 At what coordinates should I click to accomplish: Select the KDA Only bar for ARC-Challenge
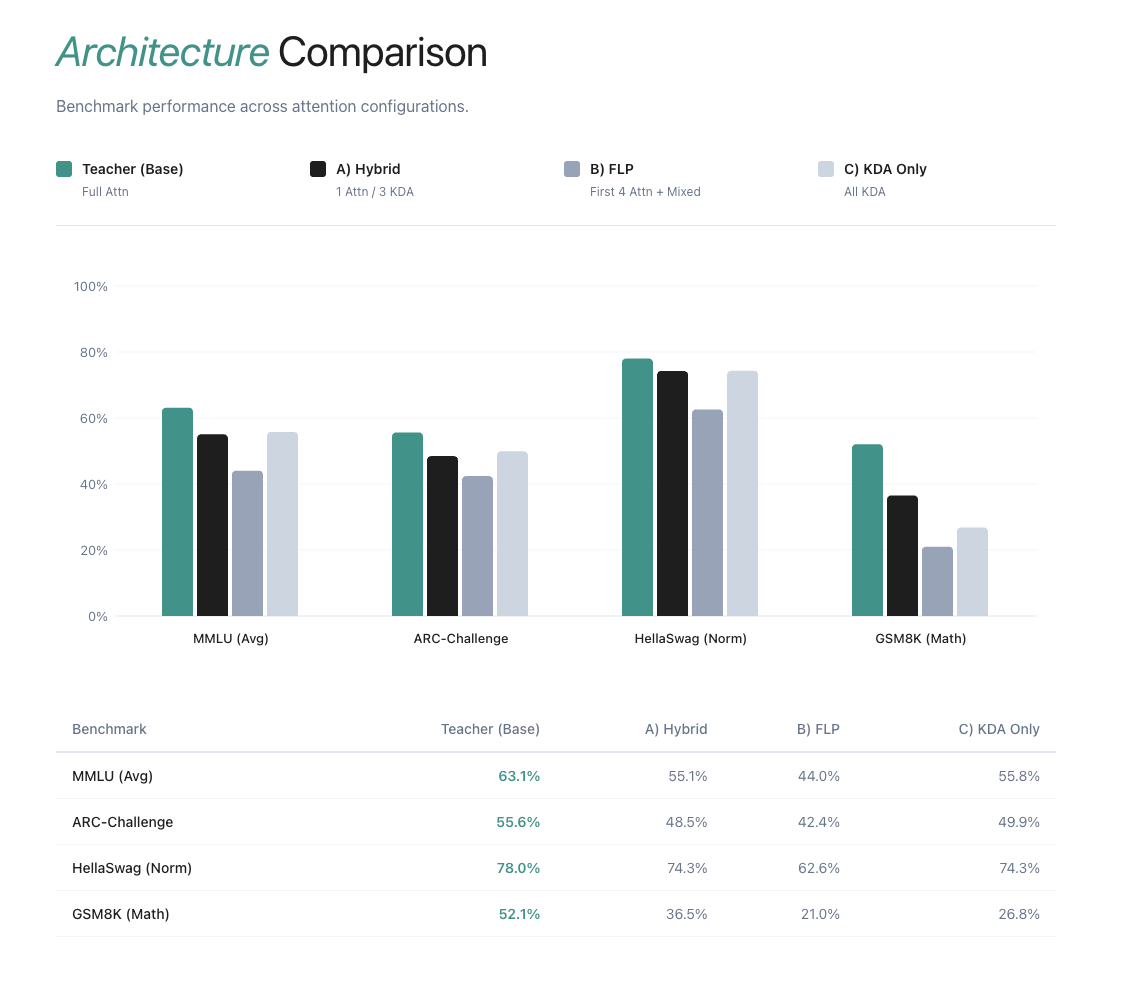pyautogui.click(x=512, y=534)
